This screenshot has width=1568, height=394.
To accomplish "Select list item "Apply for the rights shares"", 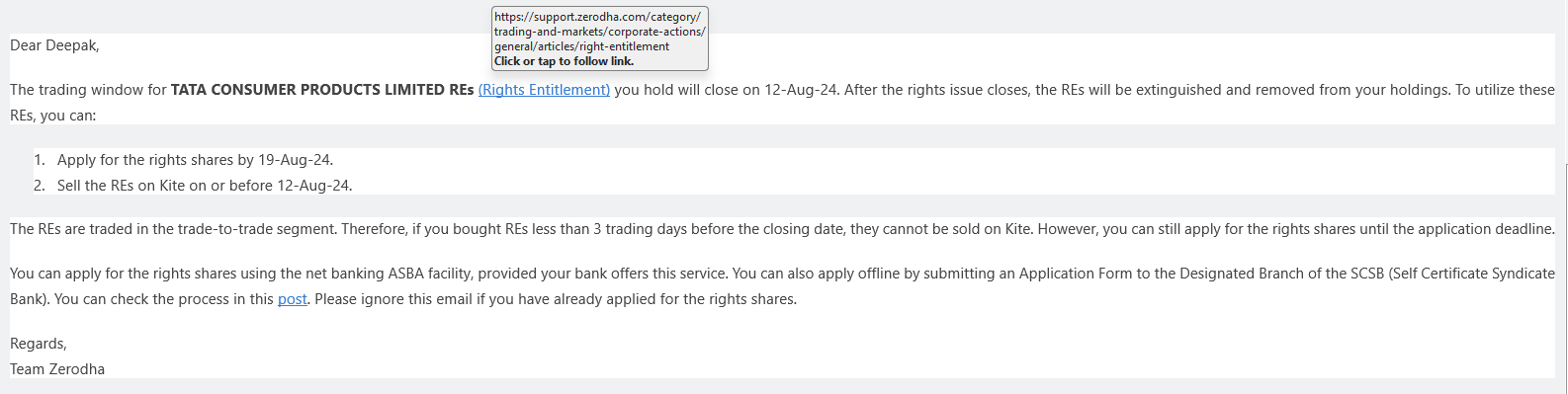I will 195,160.
